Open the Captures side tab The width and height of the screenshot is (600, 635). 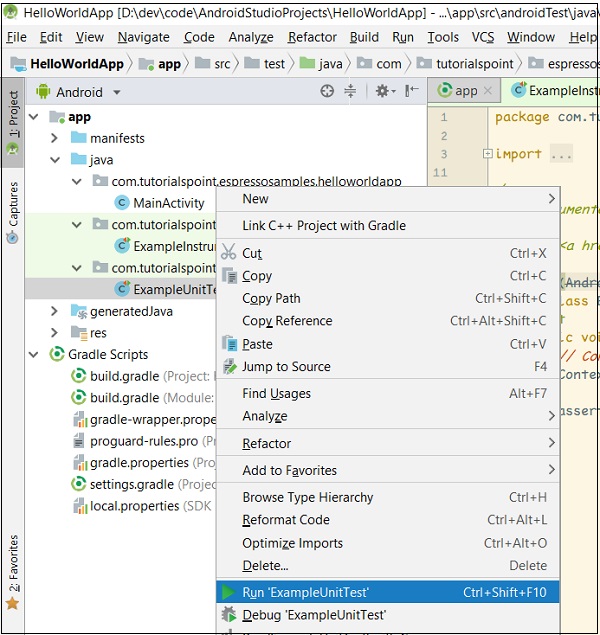click(x=13, y=205)
